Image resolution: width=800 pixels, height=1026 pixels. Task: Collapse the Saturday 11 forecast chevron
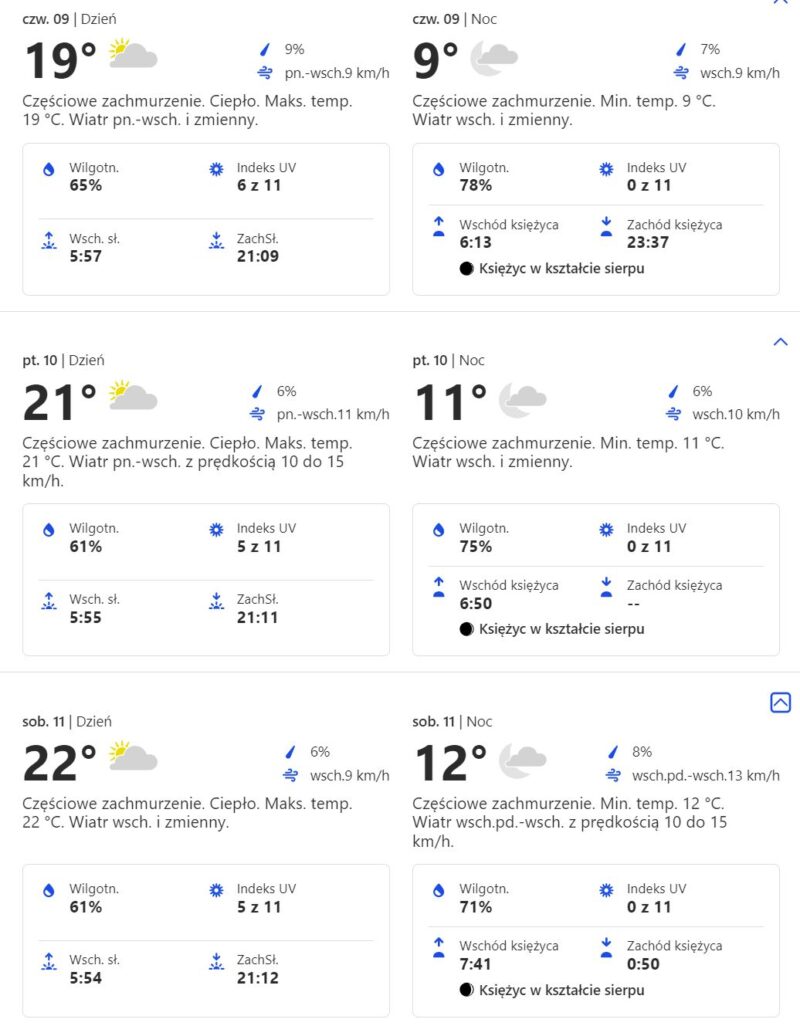[781, 703]
